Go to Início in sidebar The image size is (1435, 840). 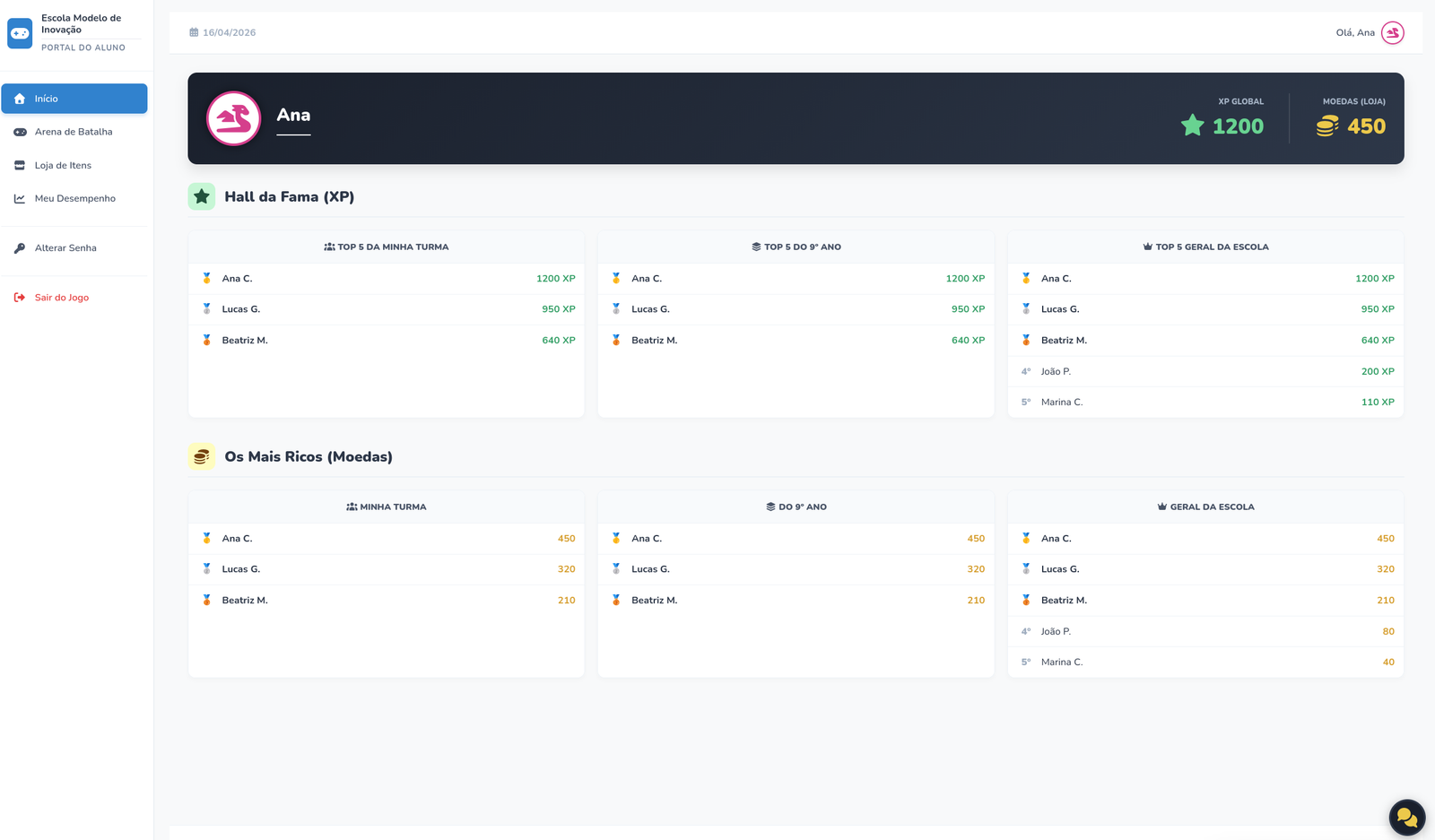pyautogui.click(x=74, y=99)
